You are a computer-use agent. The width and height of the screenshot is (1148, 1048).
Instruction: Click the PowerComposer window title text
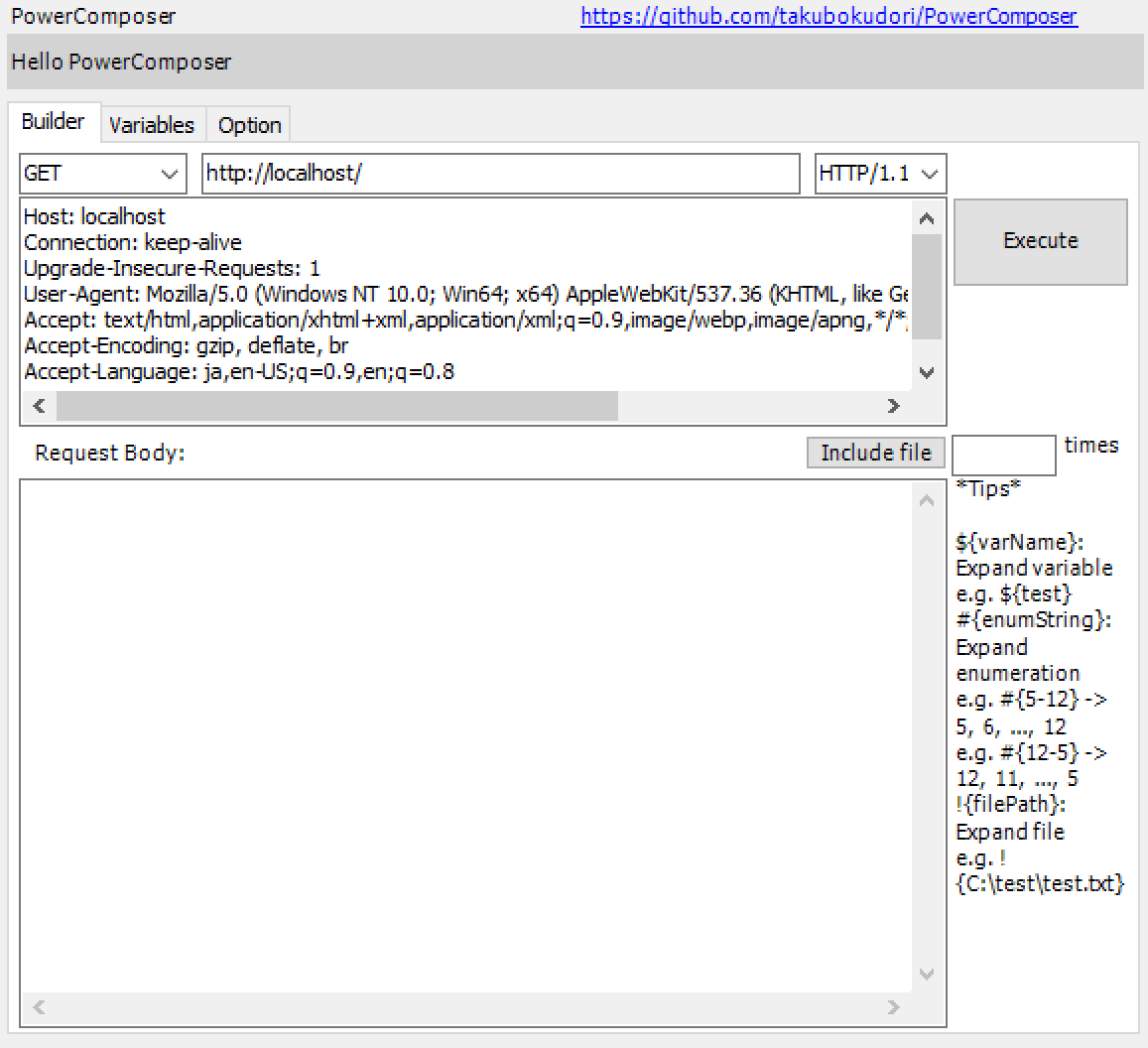pyautogui.click(x=93, y=16)
